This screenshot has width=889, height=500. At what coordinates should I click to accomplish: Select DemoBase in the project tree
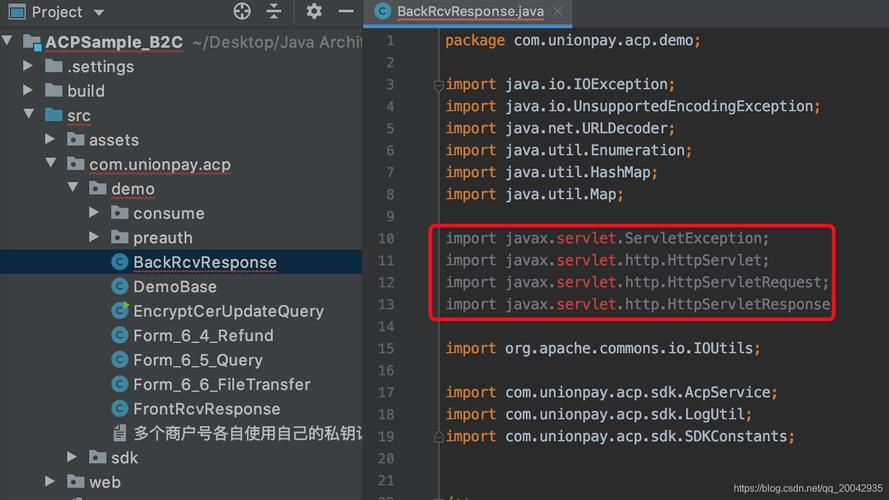(174, 287)
